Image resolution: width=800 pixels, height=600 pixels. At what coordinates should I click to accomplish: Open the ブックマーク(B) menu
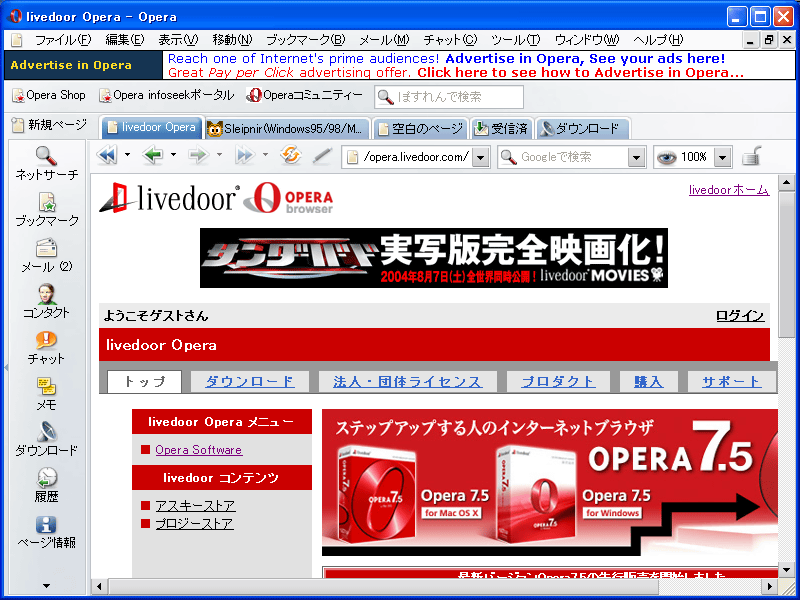click(x=306, y=40)
